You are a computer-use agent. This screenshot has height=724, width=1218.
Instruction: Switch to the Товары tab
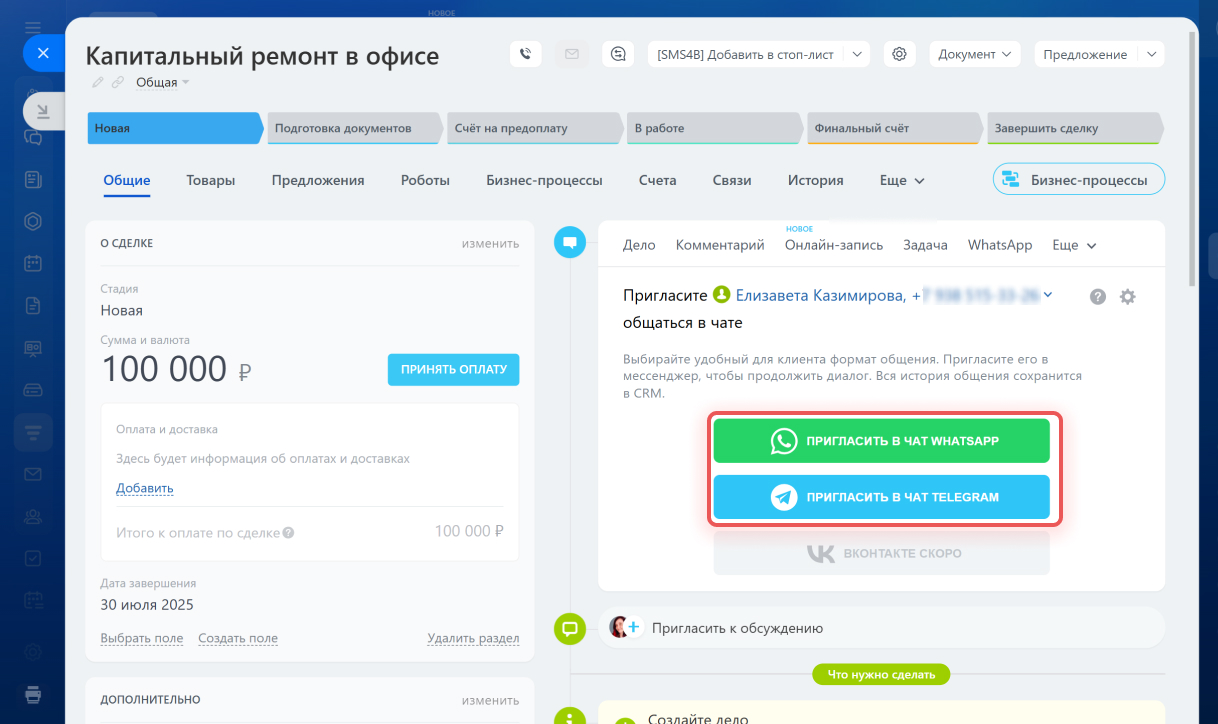coord(211,180)
